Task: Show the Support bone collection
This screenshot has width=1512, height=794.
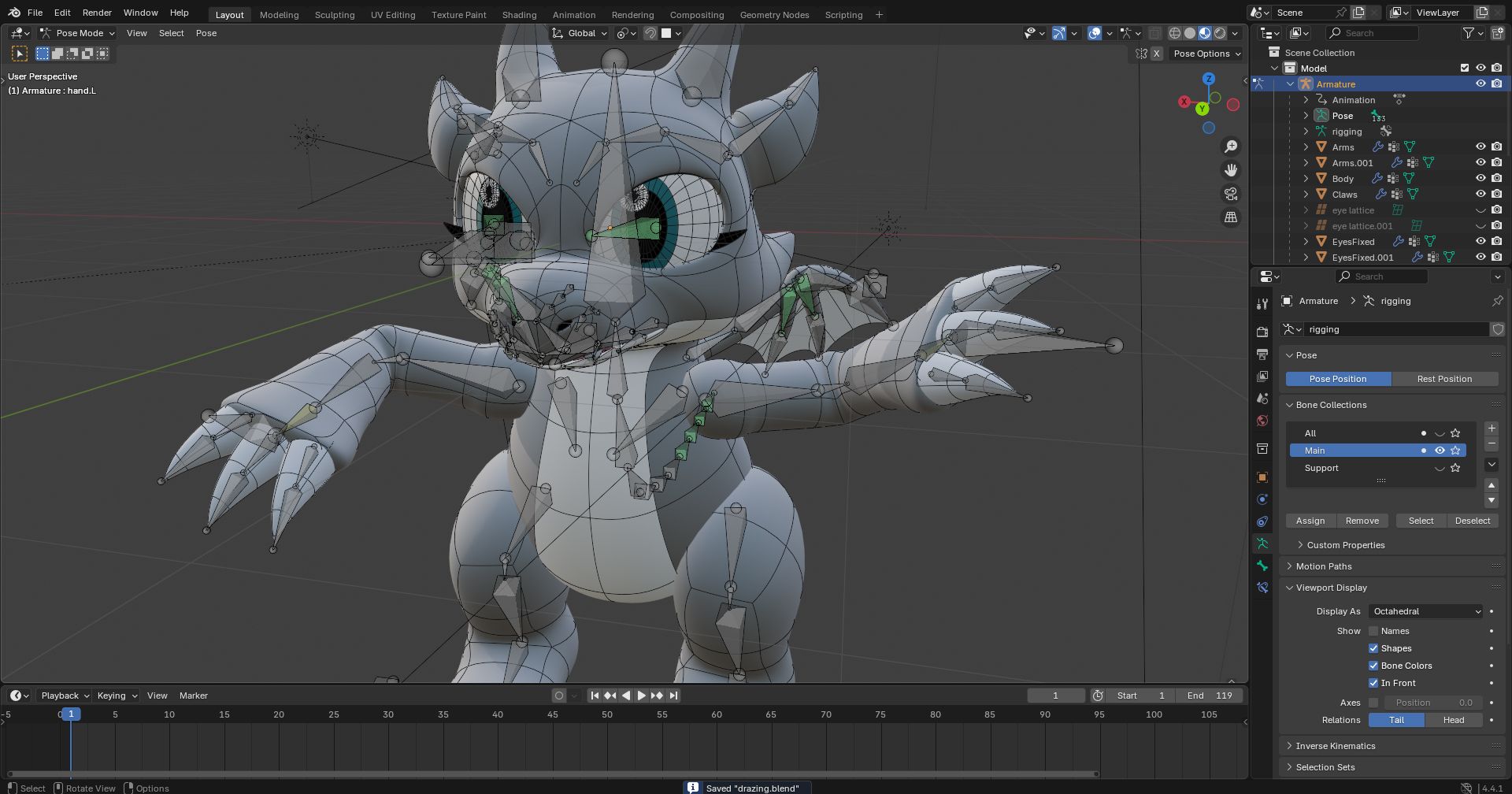Action: tap(1440, 468)
